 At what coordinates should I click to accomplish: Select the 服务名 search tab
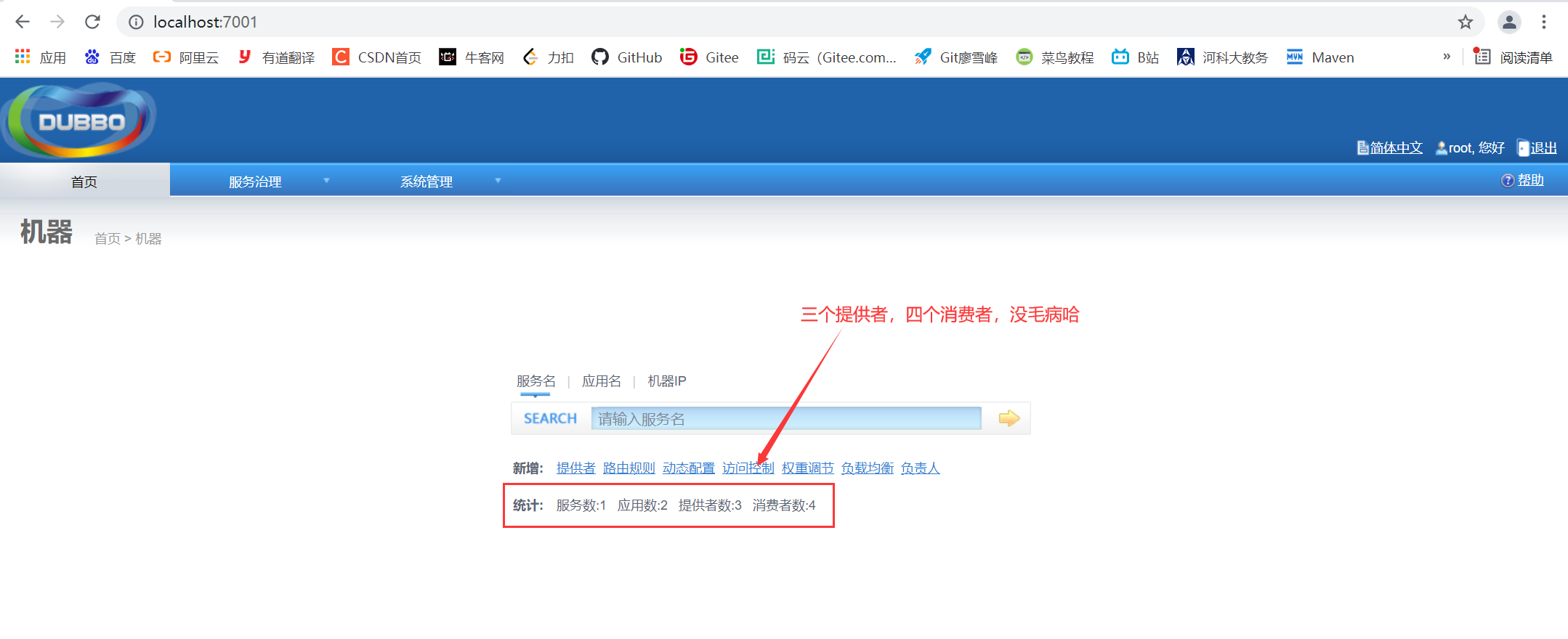coord(536,381)
